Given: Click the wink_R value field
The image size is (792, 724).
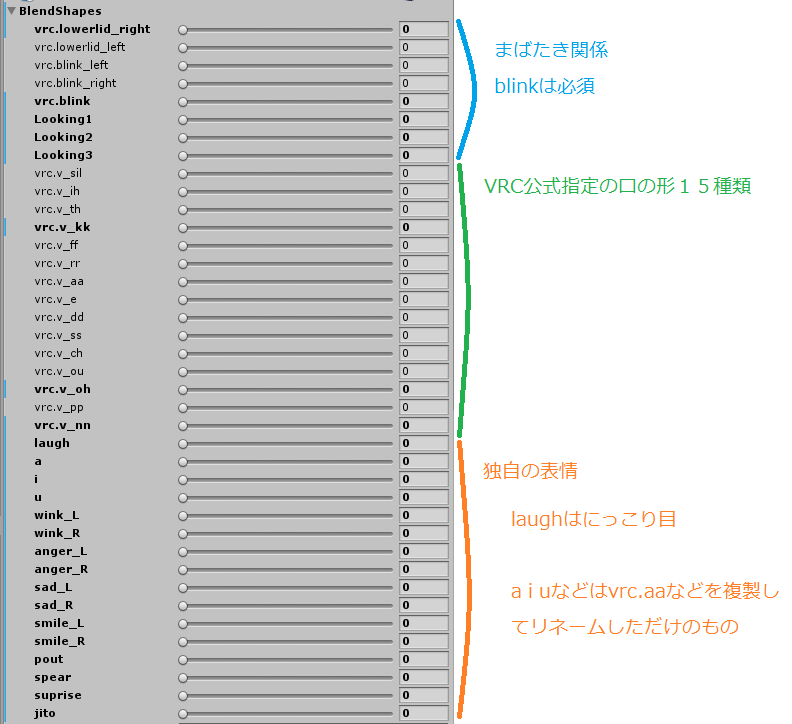Looking at the screenshot, I should (423, 534).
